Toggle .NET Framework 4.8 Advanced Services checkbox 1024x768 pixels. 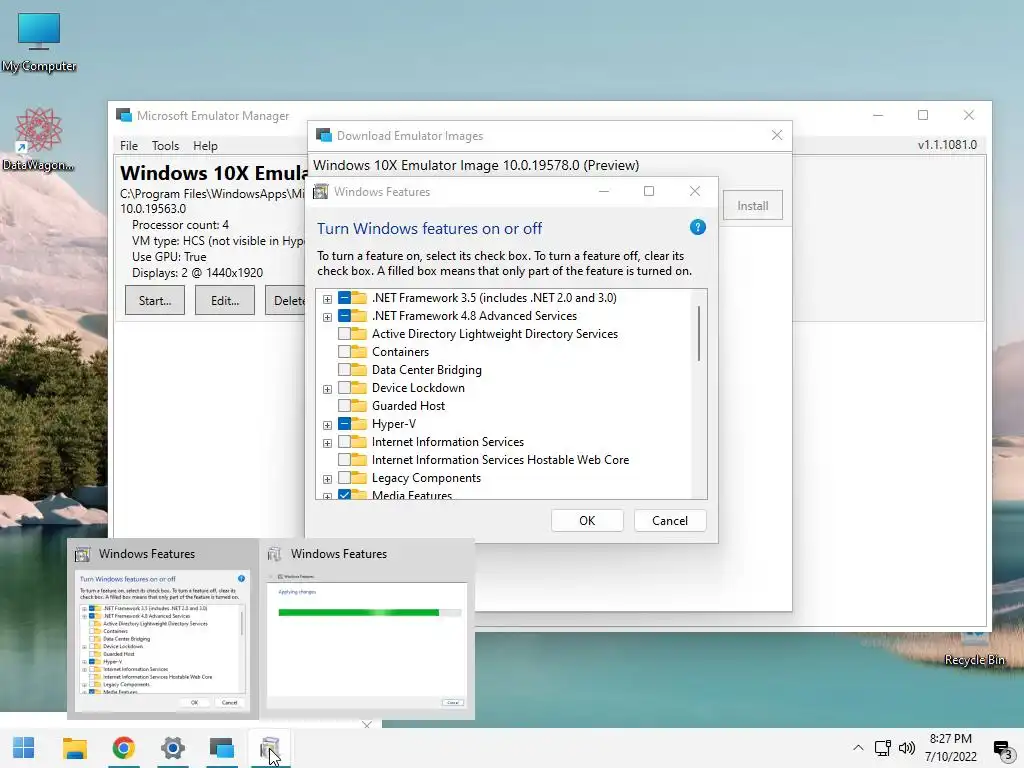(x=344, y=316)
